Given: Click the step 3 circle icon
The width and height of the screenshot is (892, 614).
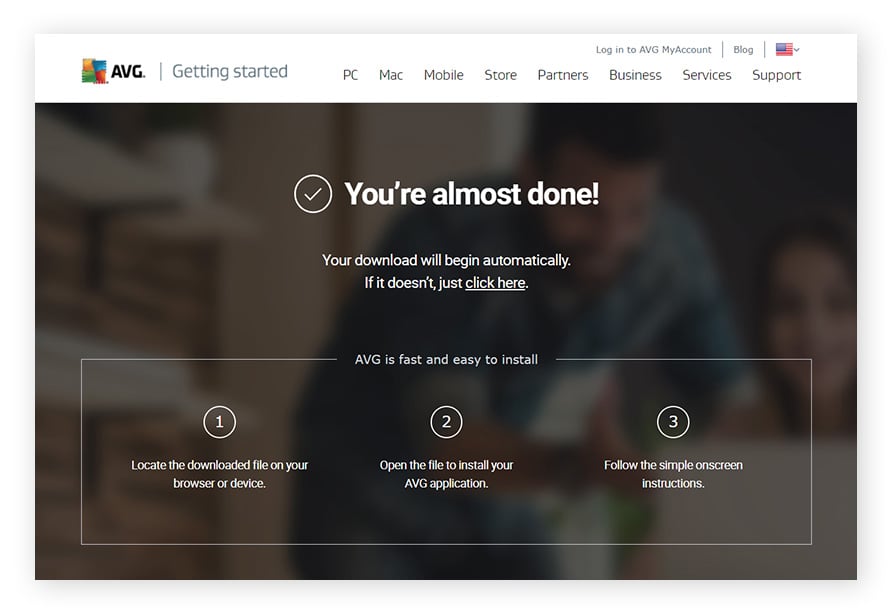Looking at the screenshot, I should [x=673, y=422].
